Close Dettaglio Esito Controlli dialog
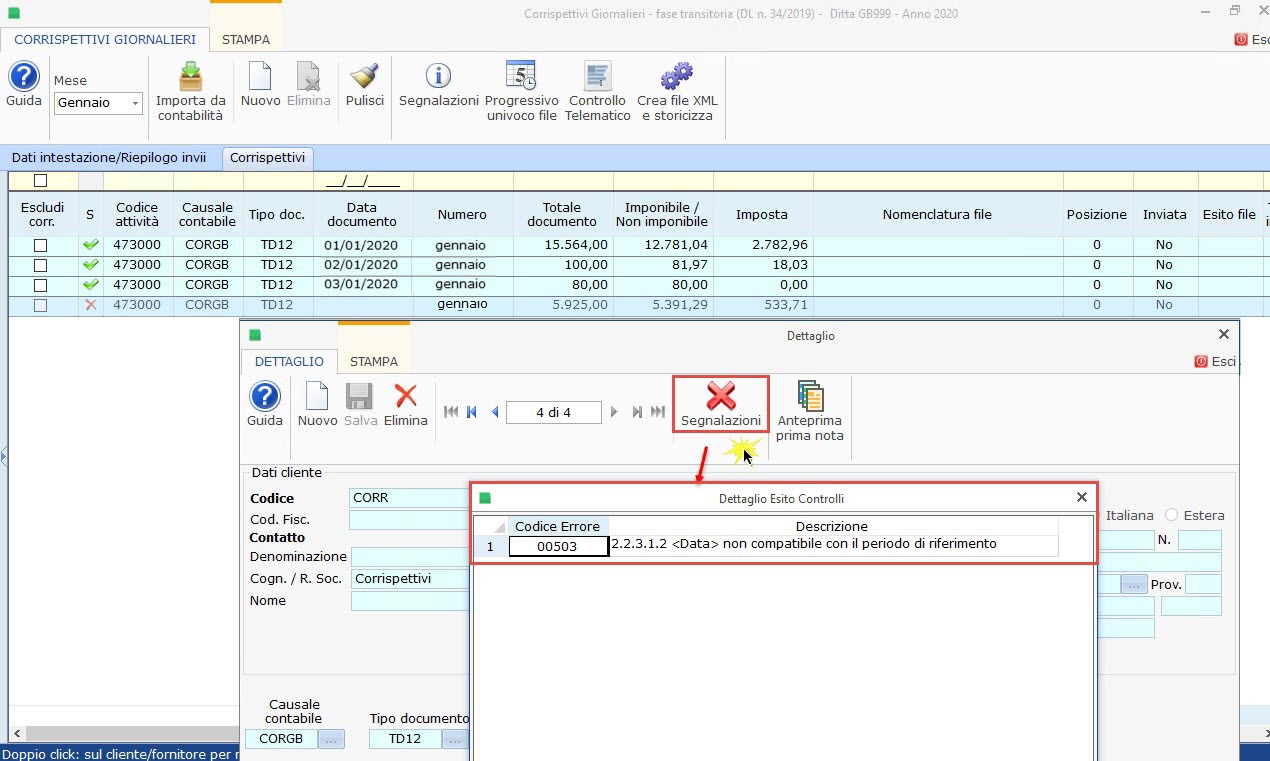 [1081, 497]
